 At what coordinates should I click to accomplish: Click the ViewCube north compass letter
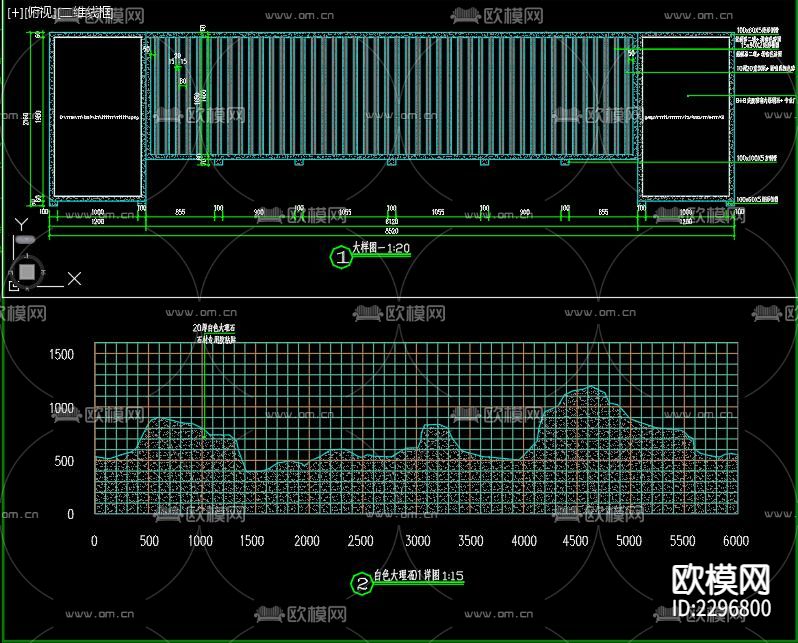tap(26, 256)
